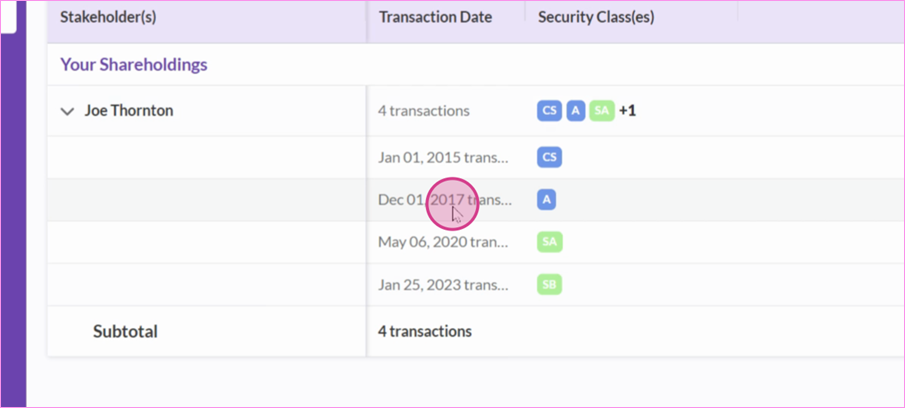
Task: Click the A badge in Joe Thornton summary row
Action: 575,111
